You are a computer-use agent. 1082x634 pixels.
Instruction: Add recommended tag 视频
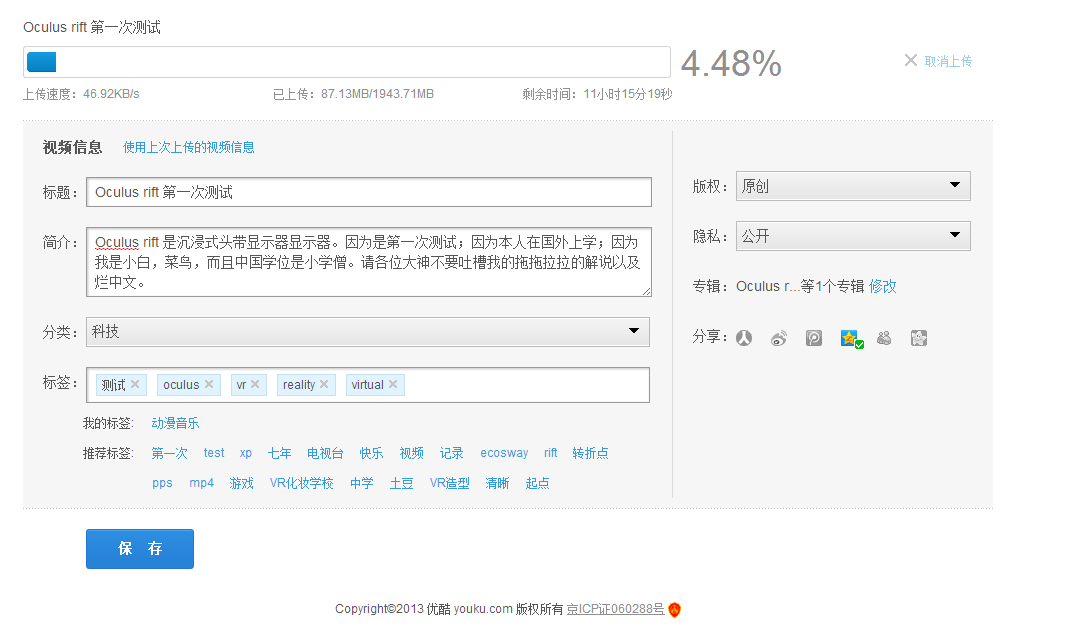tap(411, 453)
